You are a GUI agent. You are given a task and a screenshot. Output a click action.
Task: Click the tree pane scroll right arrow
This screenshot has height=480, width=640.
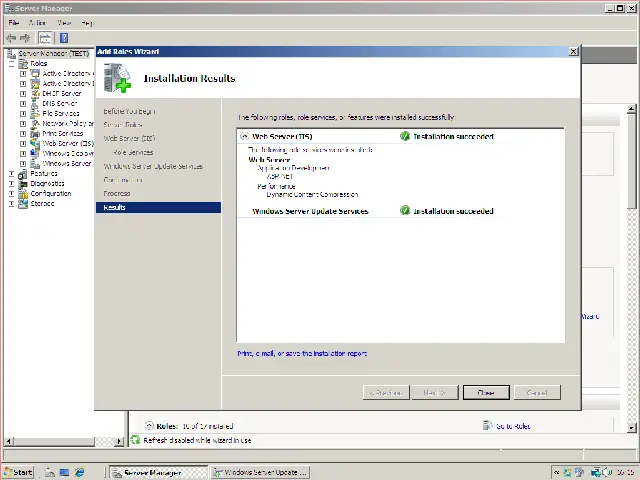[119, 441]
